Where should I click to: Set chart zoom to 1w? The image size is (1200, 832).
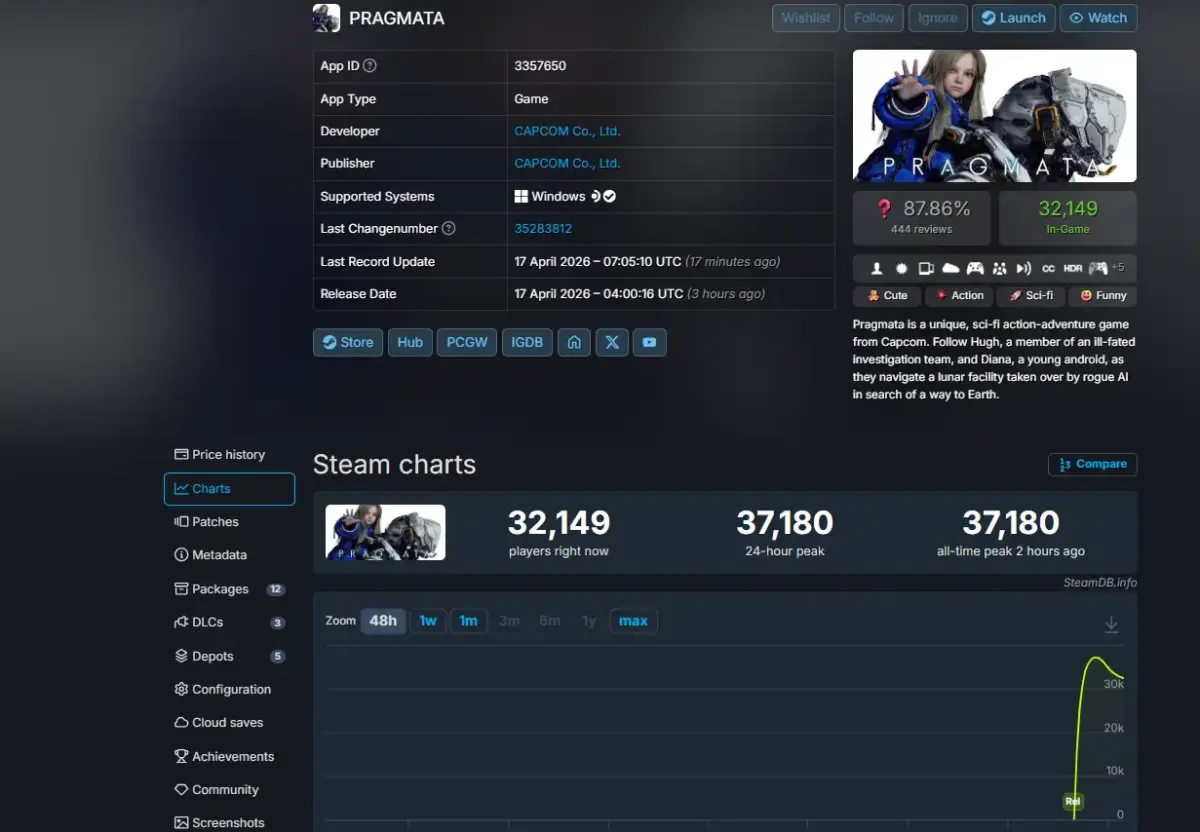point(428,621)
